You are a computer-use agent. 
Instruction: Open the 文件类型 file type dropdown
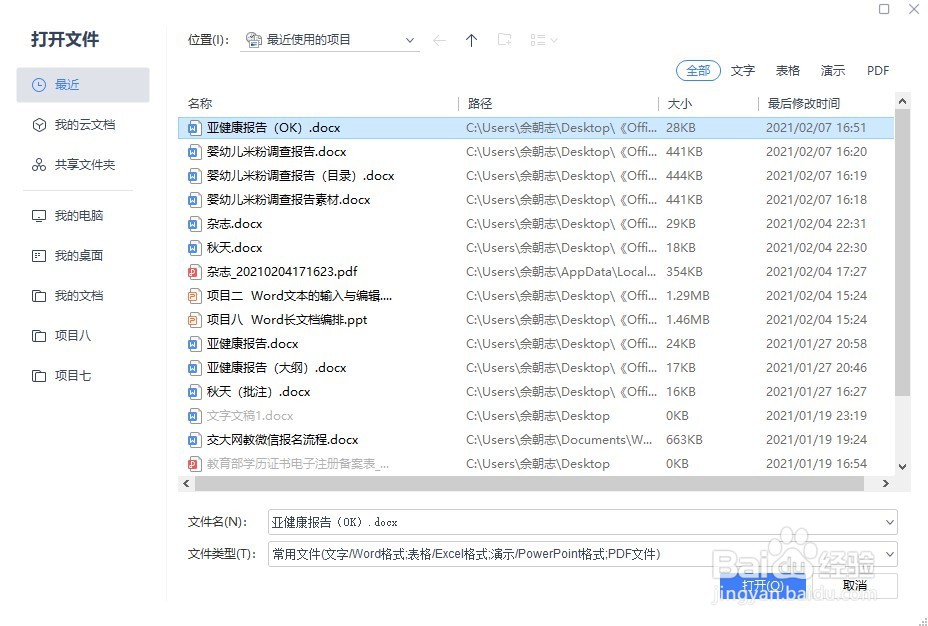889,554
